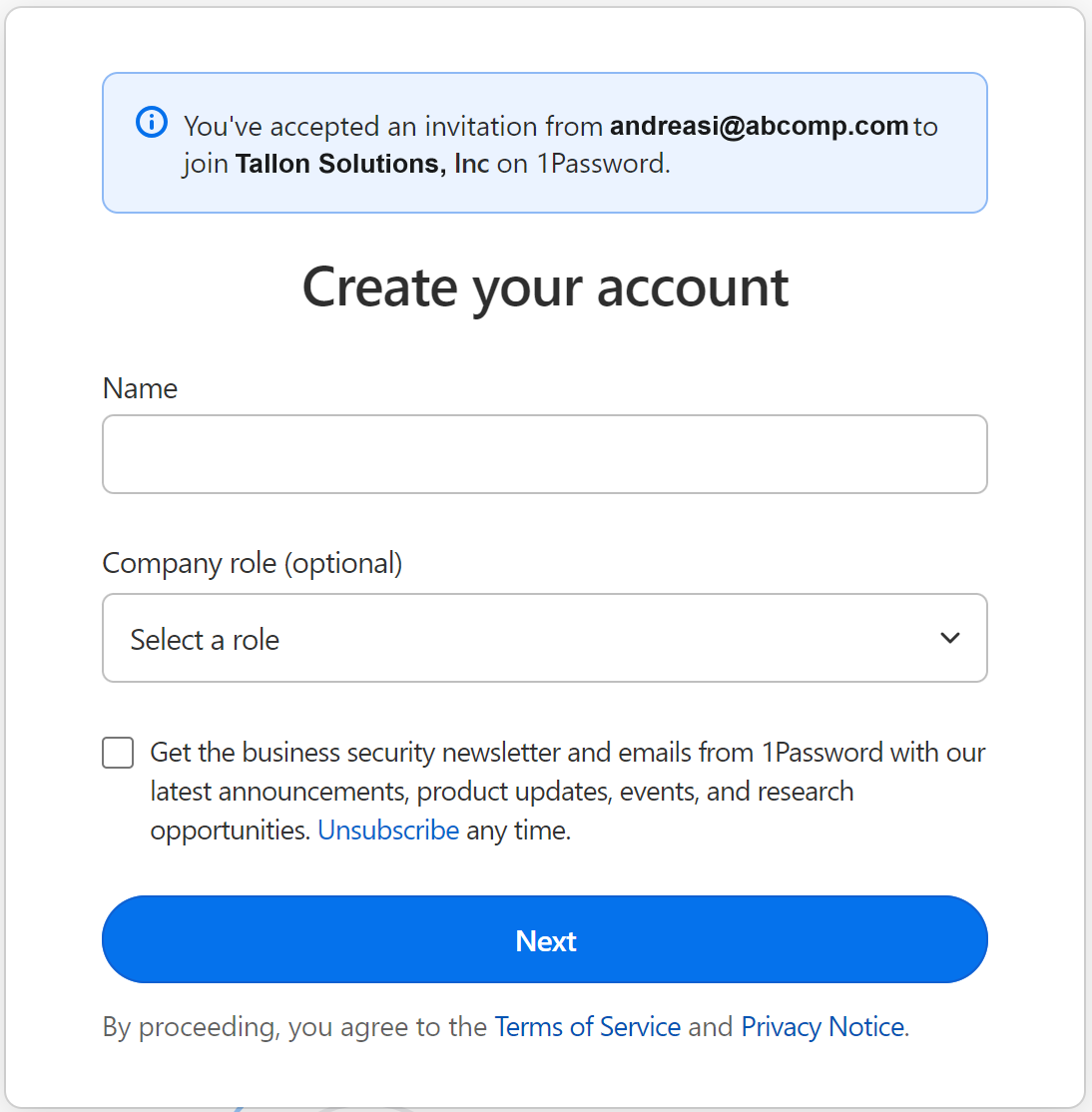Click the circled "i" information symbol
The width and height of the screenshot is (1092, 1112).
[x=151, y=121]
